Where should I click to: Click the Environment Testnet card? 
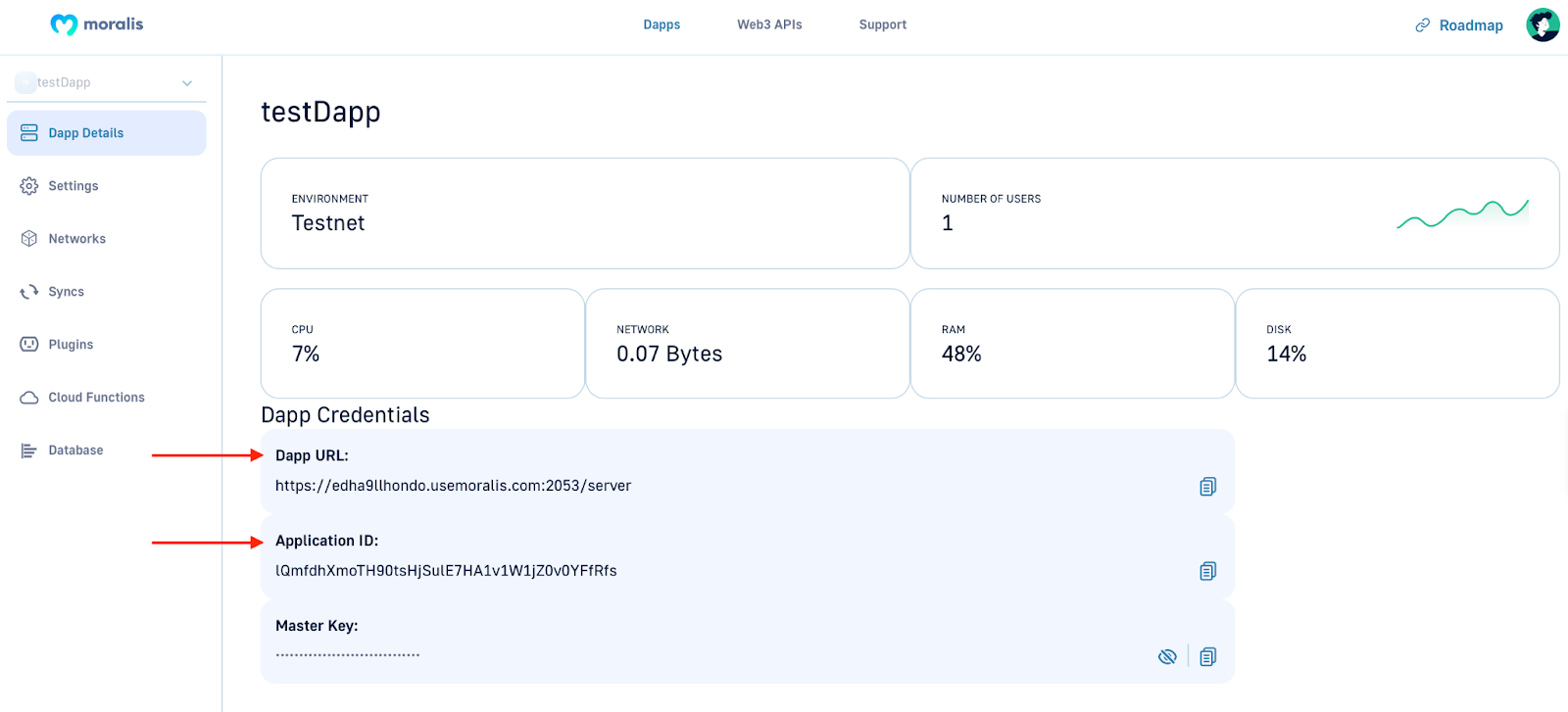[x=585, y=214]
